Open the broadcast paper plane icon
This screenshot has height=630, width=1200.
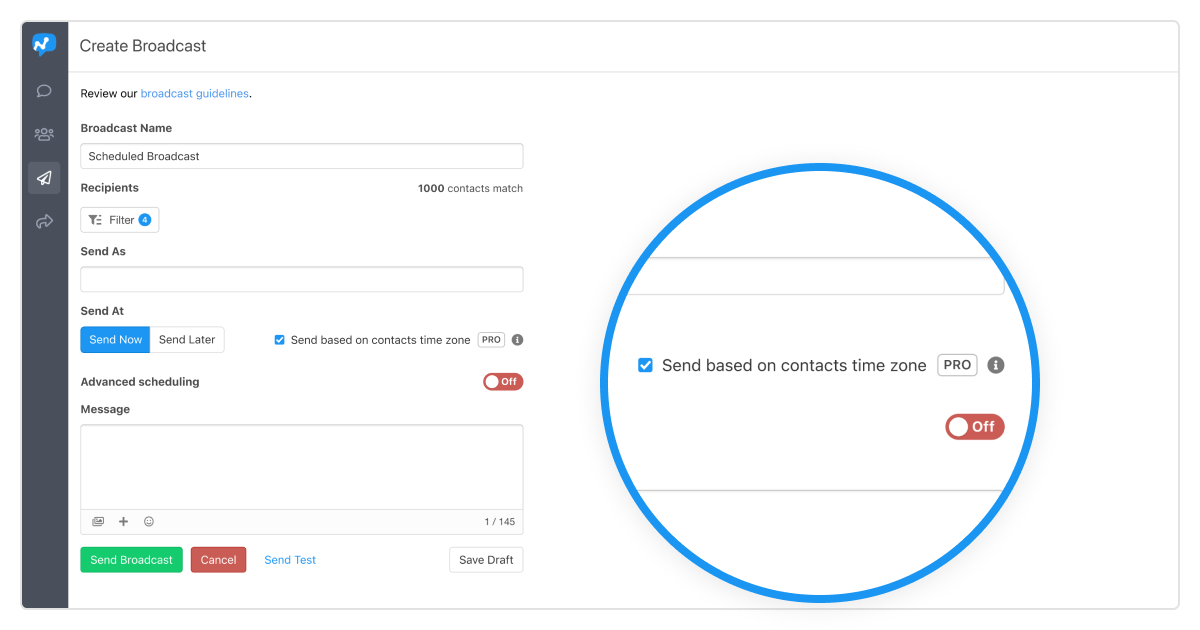pyautogui.click(x=44, y=178)
